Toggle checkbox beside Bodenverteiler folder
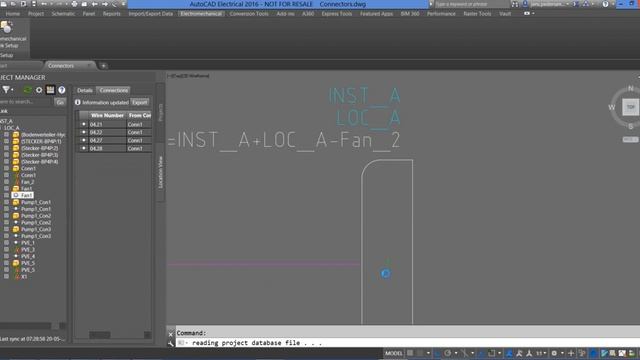 pos(7,134)
